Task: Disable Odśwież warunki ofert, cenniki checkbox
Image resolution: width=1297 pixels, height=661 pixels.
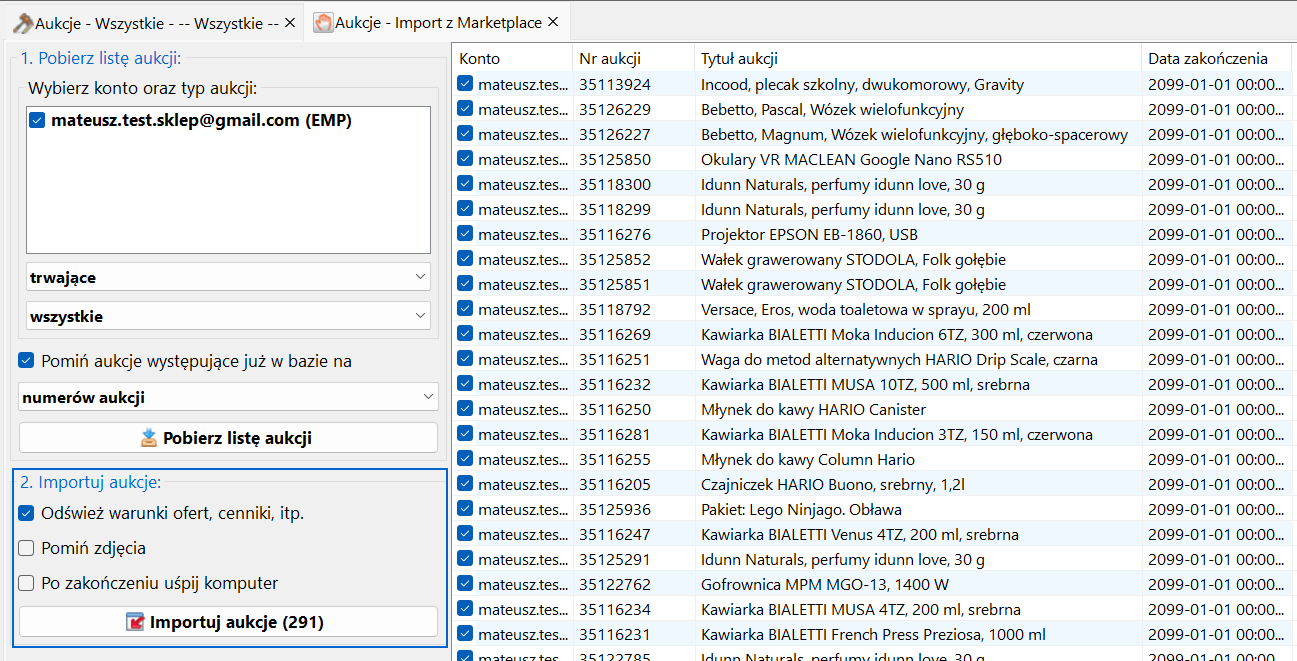Action: (26, 513)
